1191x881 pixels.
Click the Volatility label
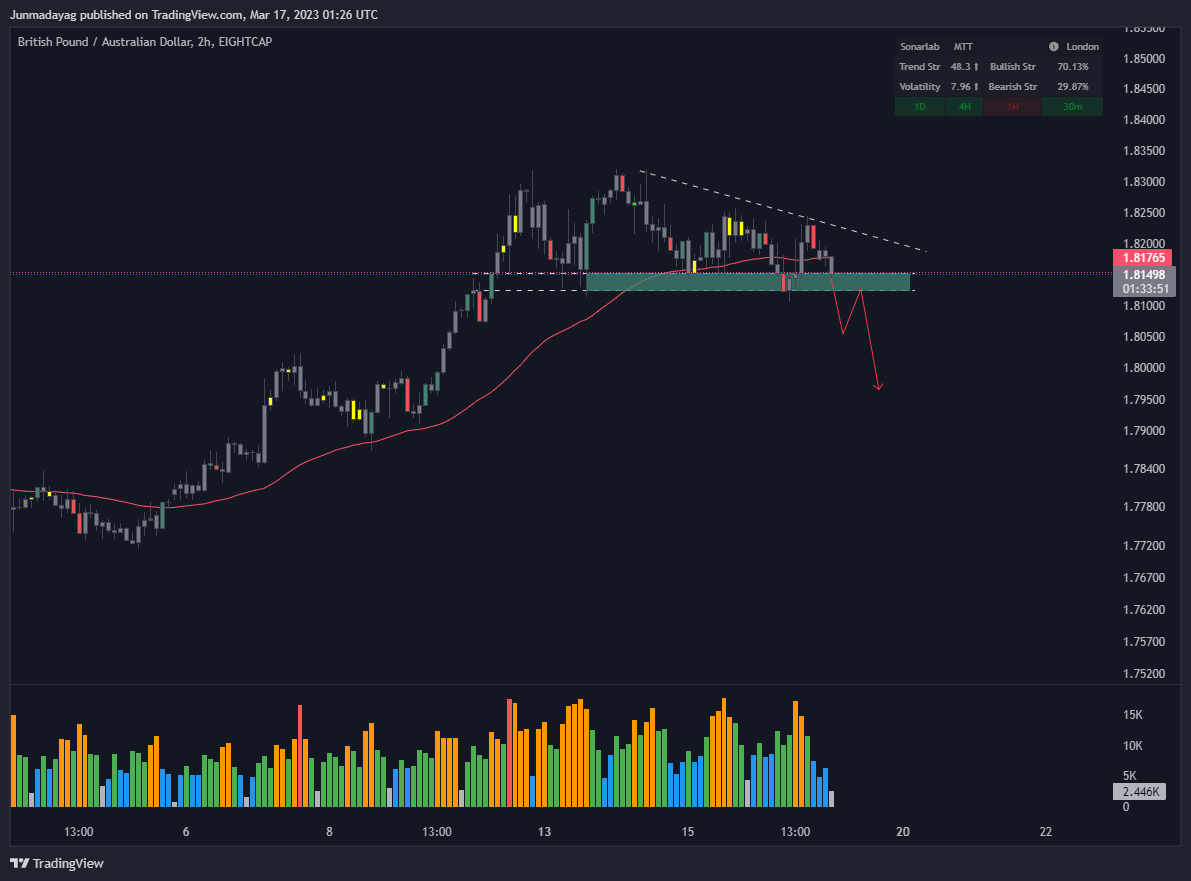[920, 87]
